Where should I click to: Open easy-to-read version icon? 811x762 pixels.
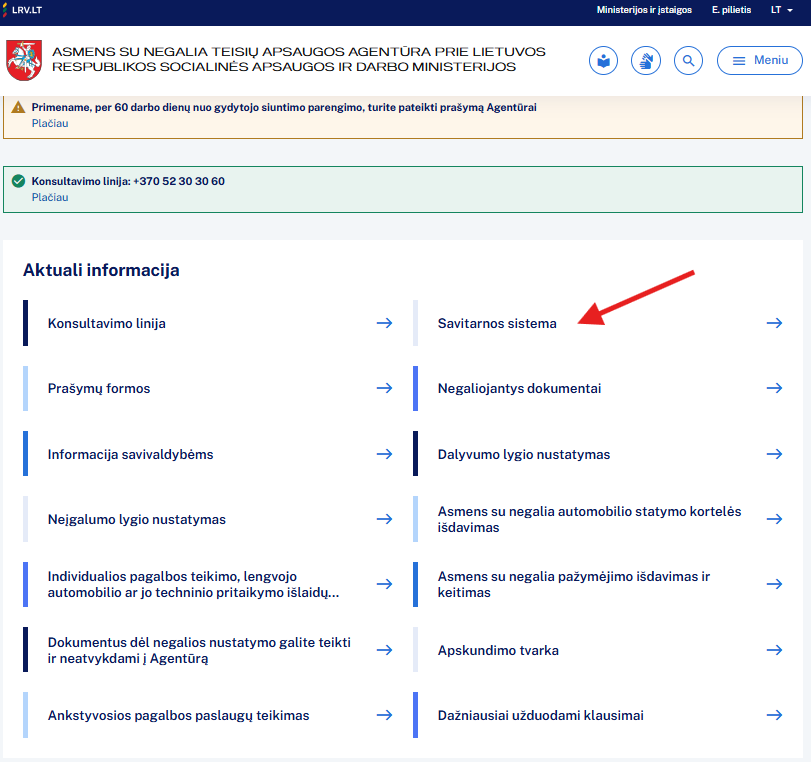[604, 61]
